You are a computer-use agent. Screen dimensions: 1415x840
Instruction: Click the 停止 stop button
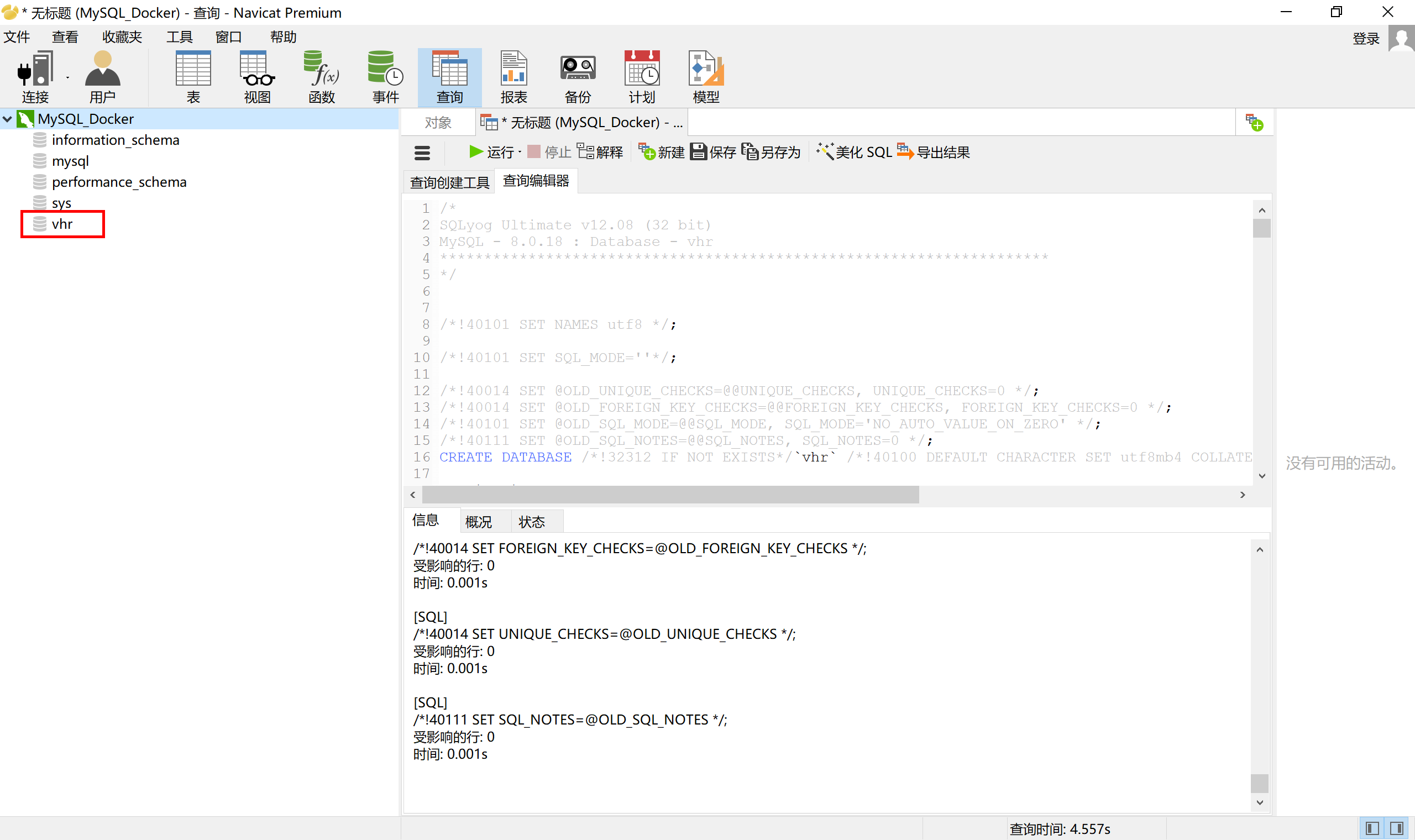click(549, 153)
